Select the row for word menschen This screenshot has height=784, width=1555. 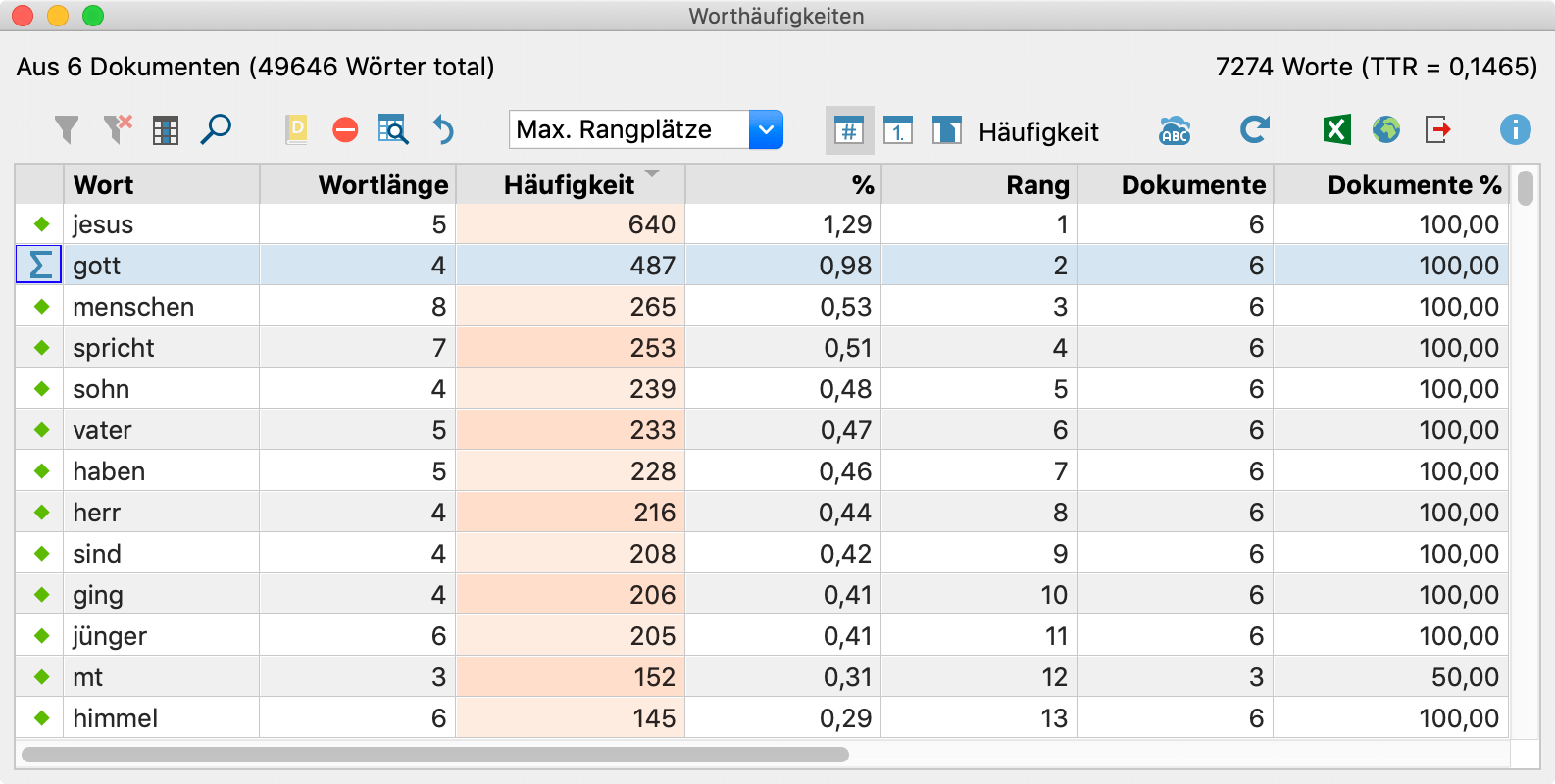point(133,307)
